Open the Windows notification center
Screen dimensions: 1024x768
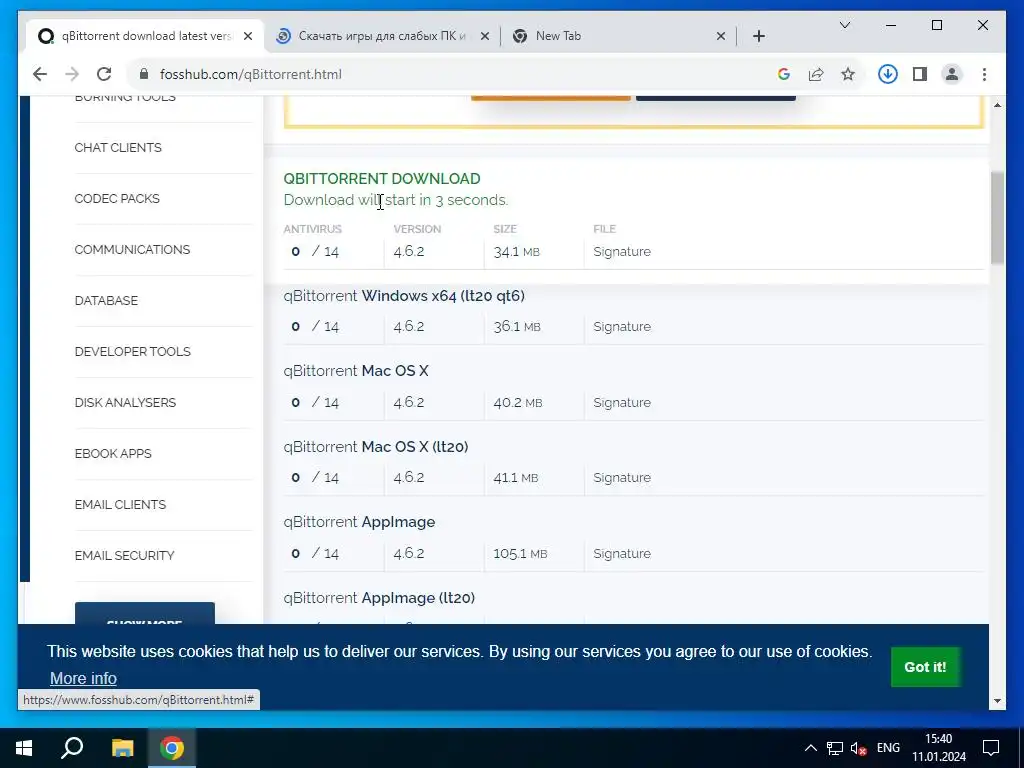pyautogui.click(x=991, y=748)
